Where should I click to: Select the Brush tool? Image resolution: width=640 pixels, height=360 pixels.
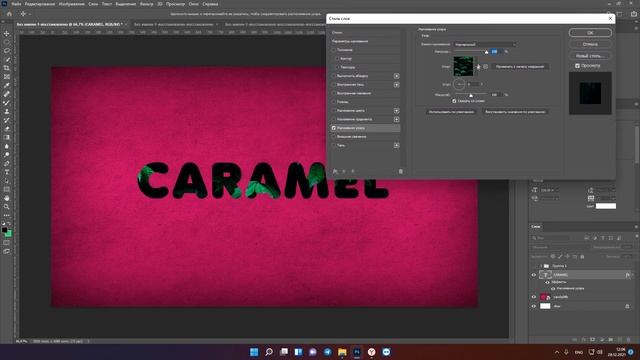tap(7, 103)
